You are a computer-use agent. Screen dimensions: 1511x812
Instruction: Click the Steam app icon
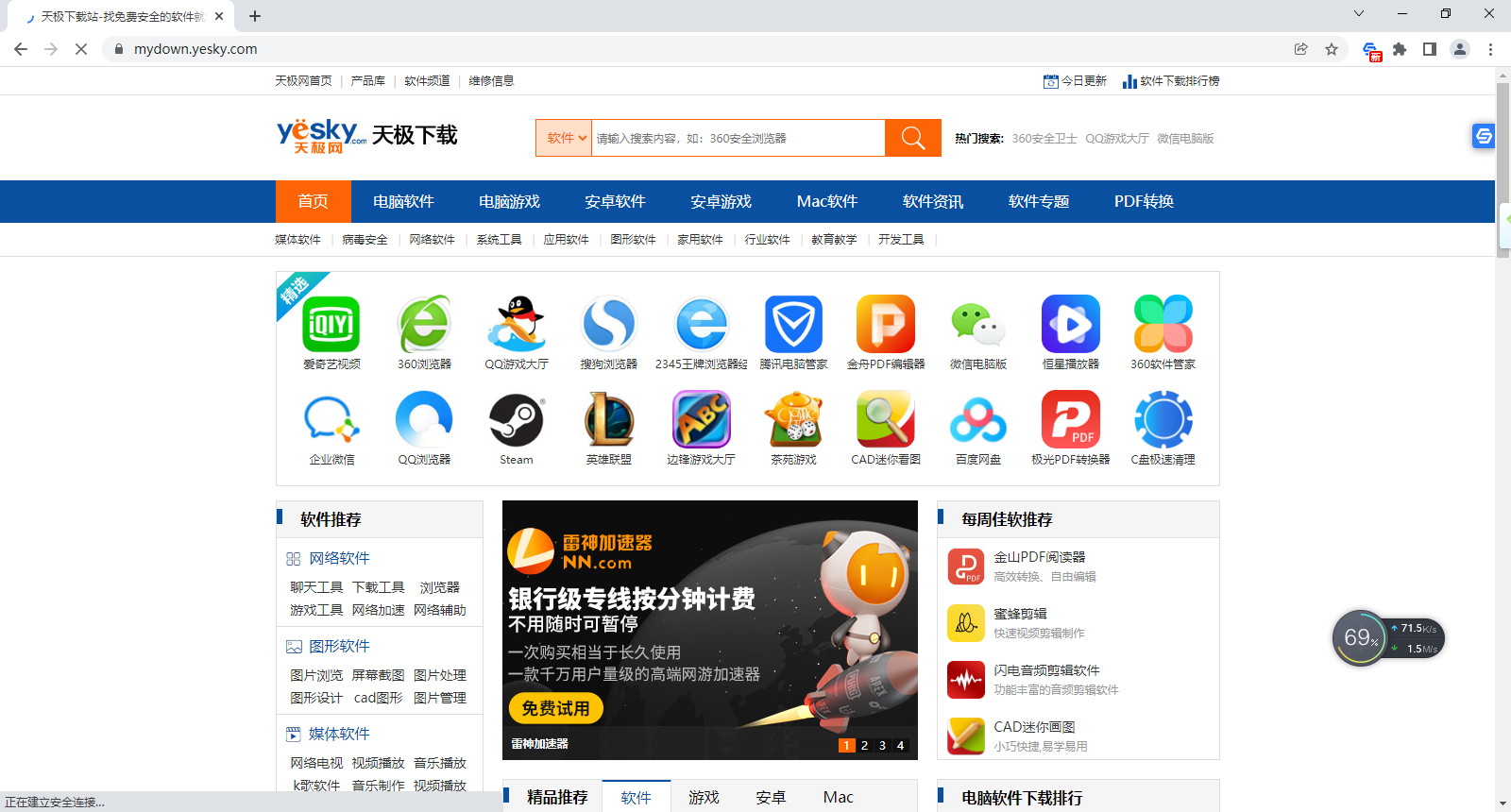[x=516, y=420]
